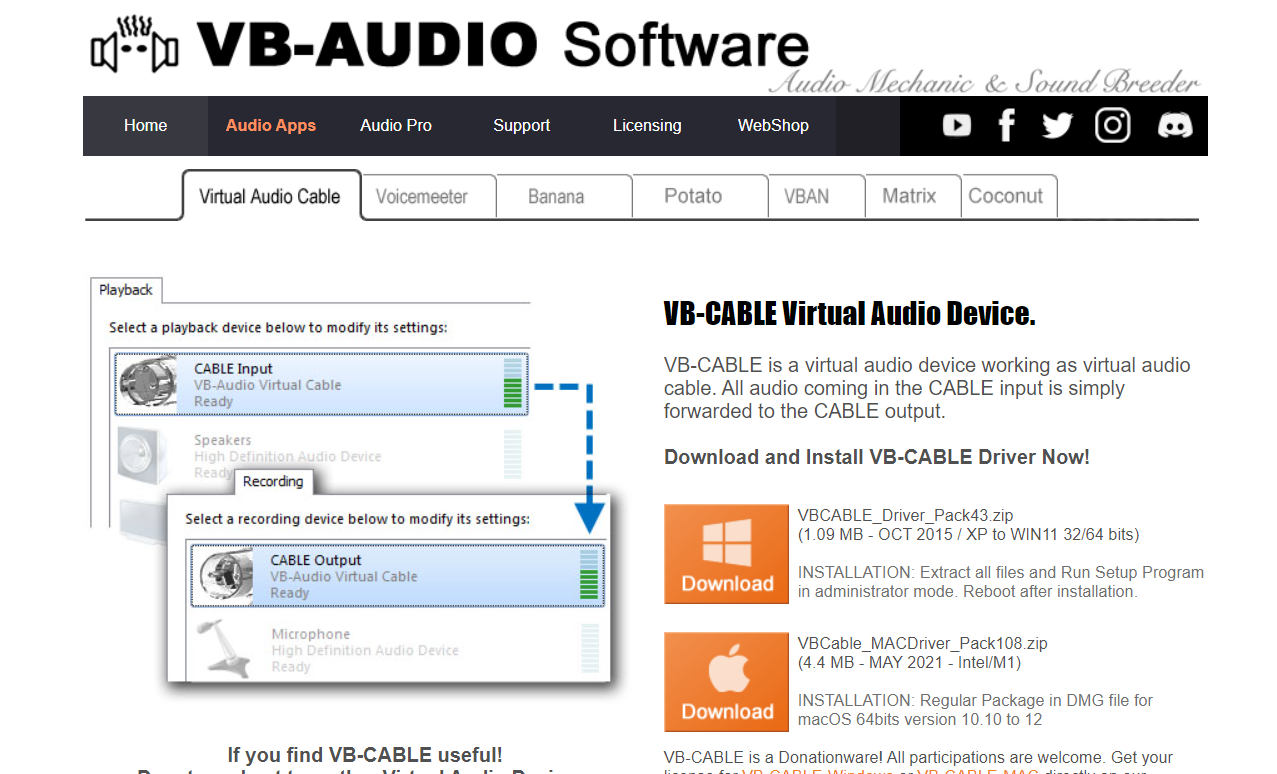The width and height of the screenshot is (1277, 774).
Task: Click the VB-Audio speaker logo icon
Action: pos(134,44)
